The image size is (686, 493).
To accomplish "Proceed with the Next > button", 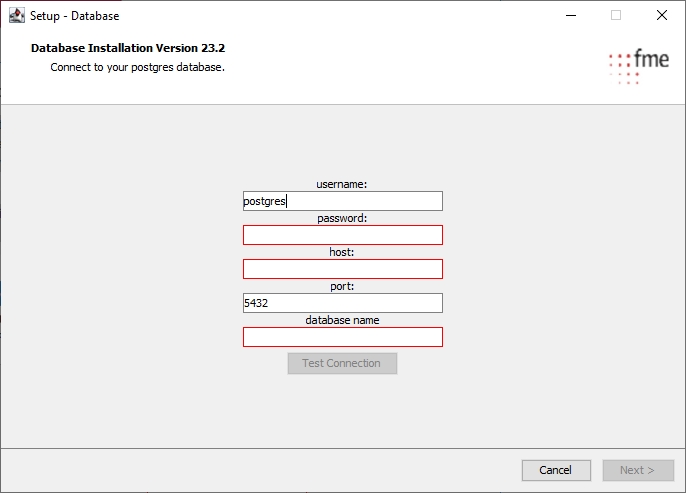I will coord(637,470).
